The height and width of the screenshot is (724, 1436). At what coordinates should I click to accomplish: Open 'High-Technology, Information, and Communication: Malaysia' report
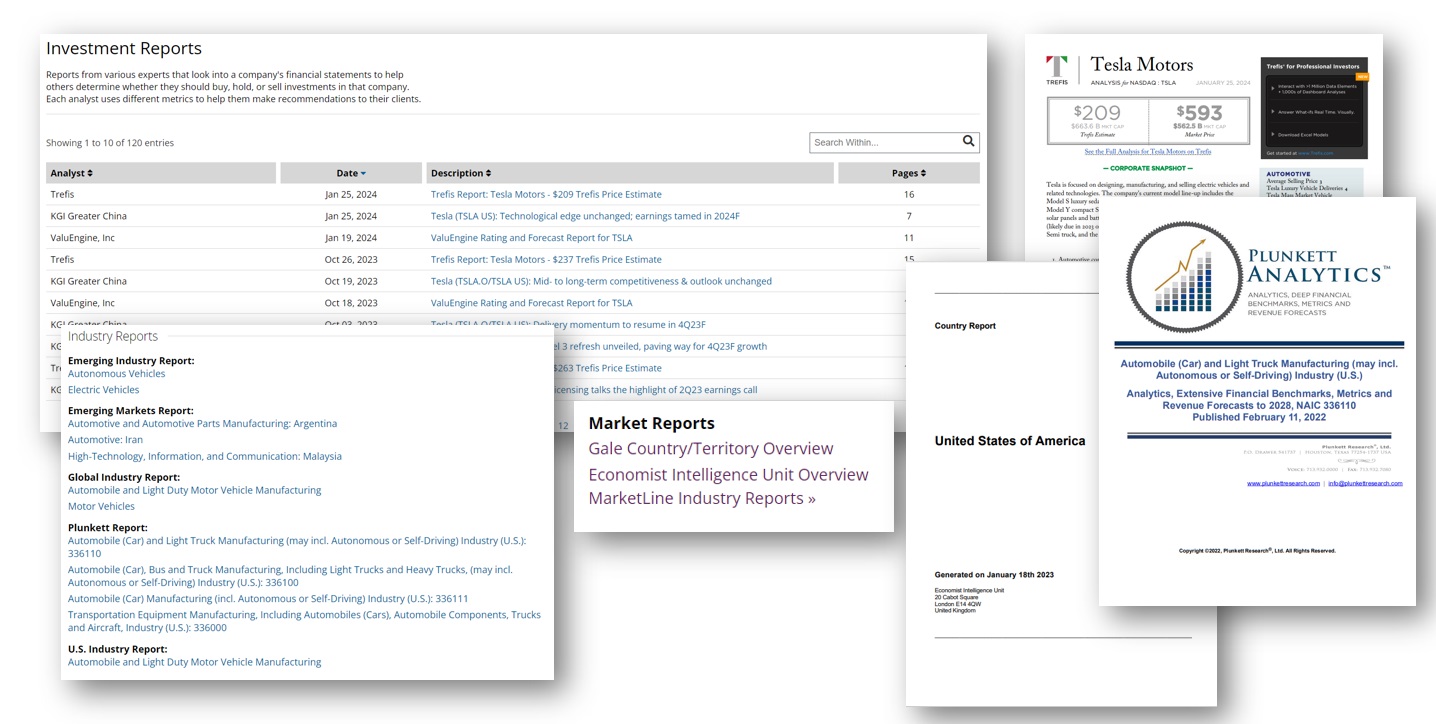point(205,456)
